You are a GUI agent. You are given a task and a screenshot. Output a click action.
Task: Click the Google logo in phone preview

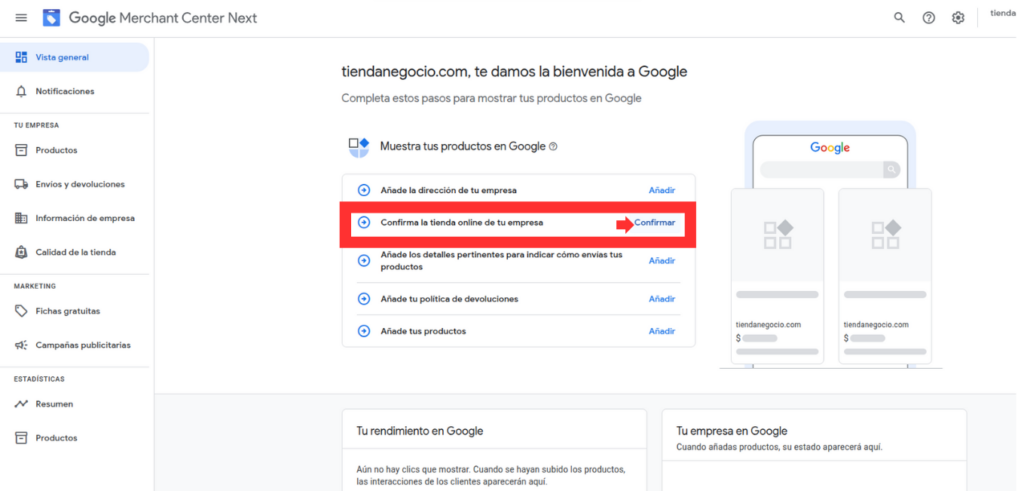[830, 148]
